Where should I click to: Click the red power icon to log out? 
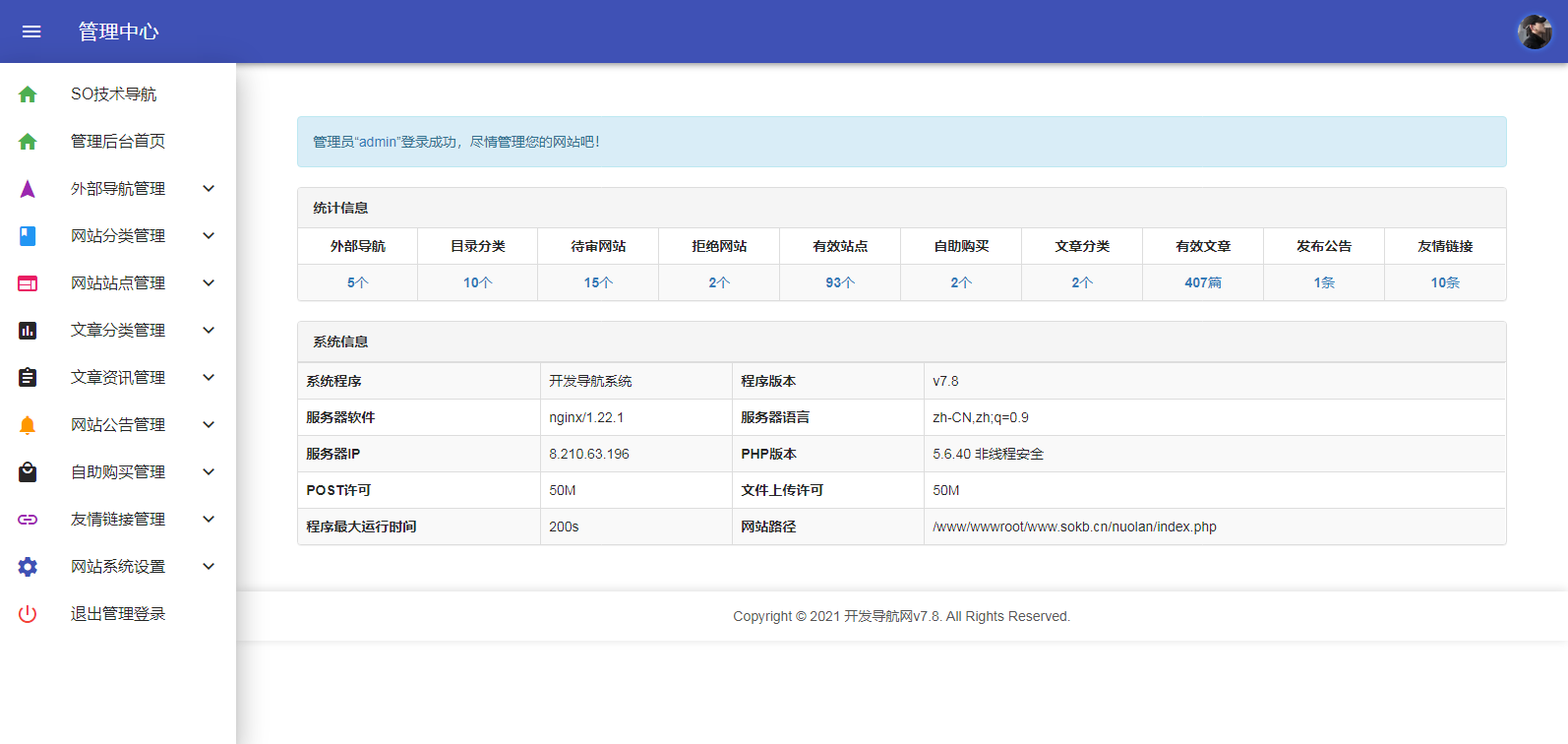pyautogui.click(x=28, y=614)
